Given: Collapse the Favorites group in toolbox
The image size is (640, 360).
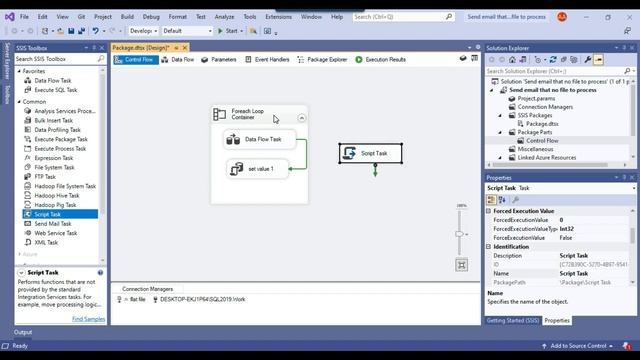Looking at the screenshot, I should pyautogui.click(x=19, y=71).
